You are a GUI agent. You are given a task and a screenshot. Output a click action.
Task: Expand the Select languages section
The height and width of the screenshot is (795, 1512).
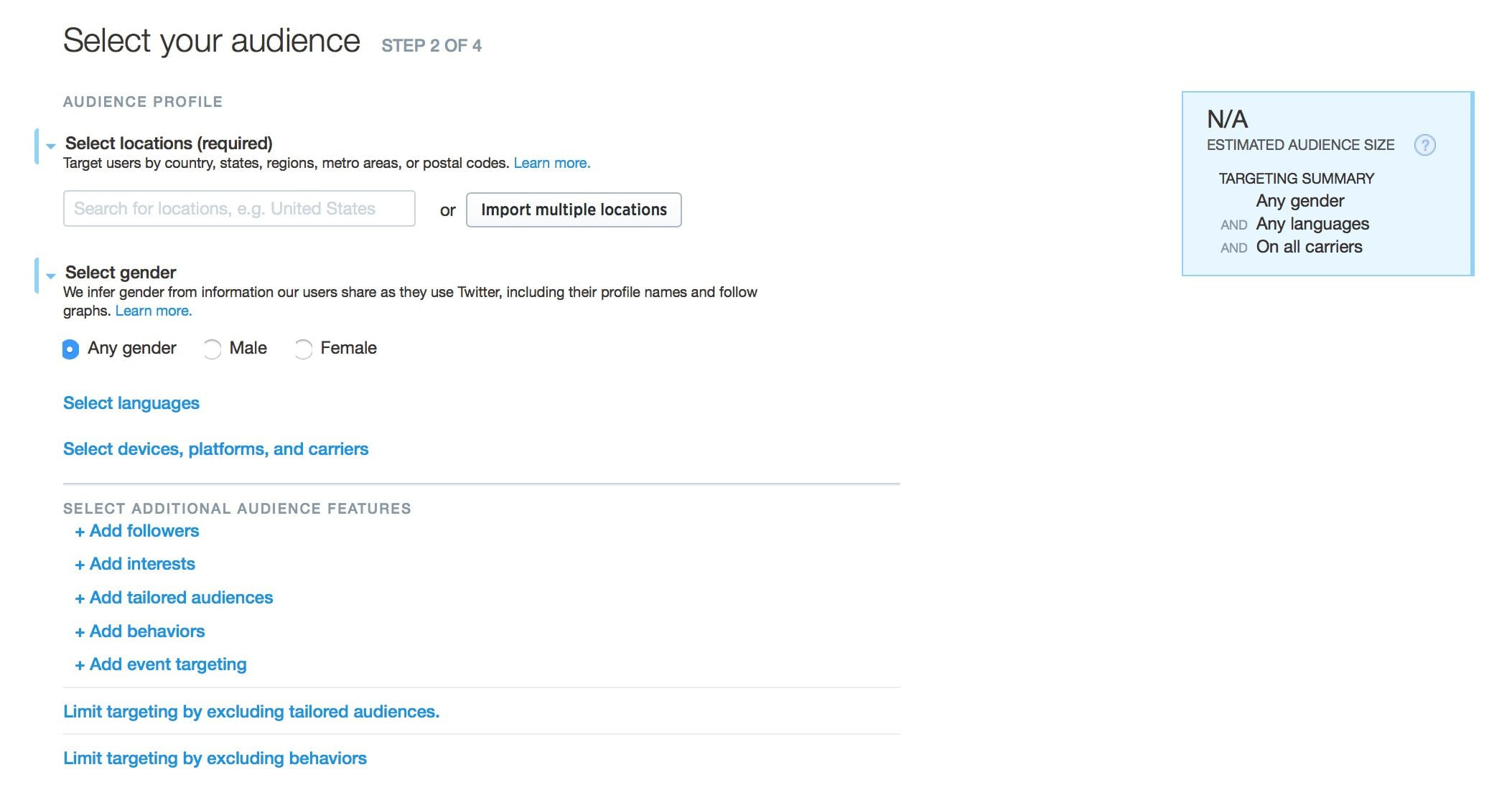click(131, 403)
